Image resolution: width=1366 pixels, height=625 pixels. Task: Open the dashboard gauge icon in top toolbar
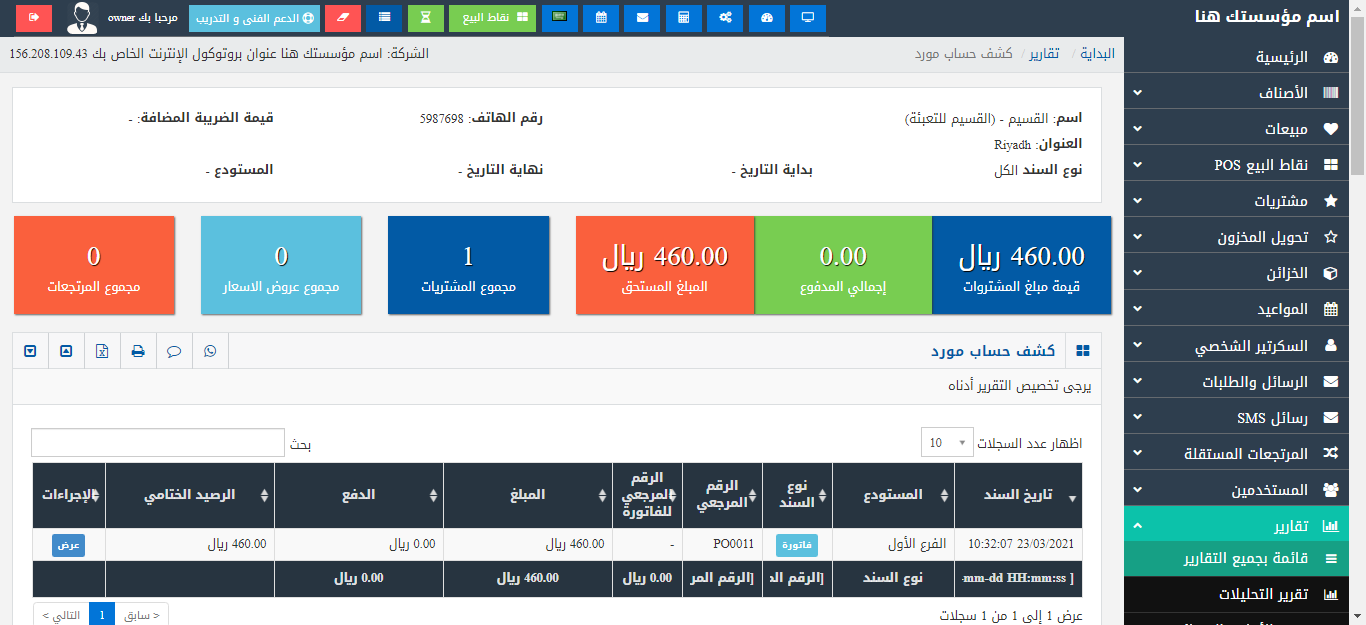pyautogui.click(x=766, y=17)
